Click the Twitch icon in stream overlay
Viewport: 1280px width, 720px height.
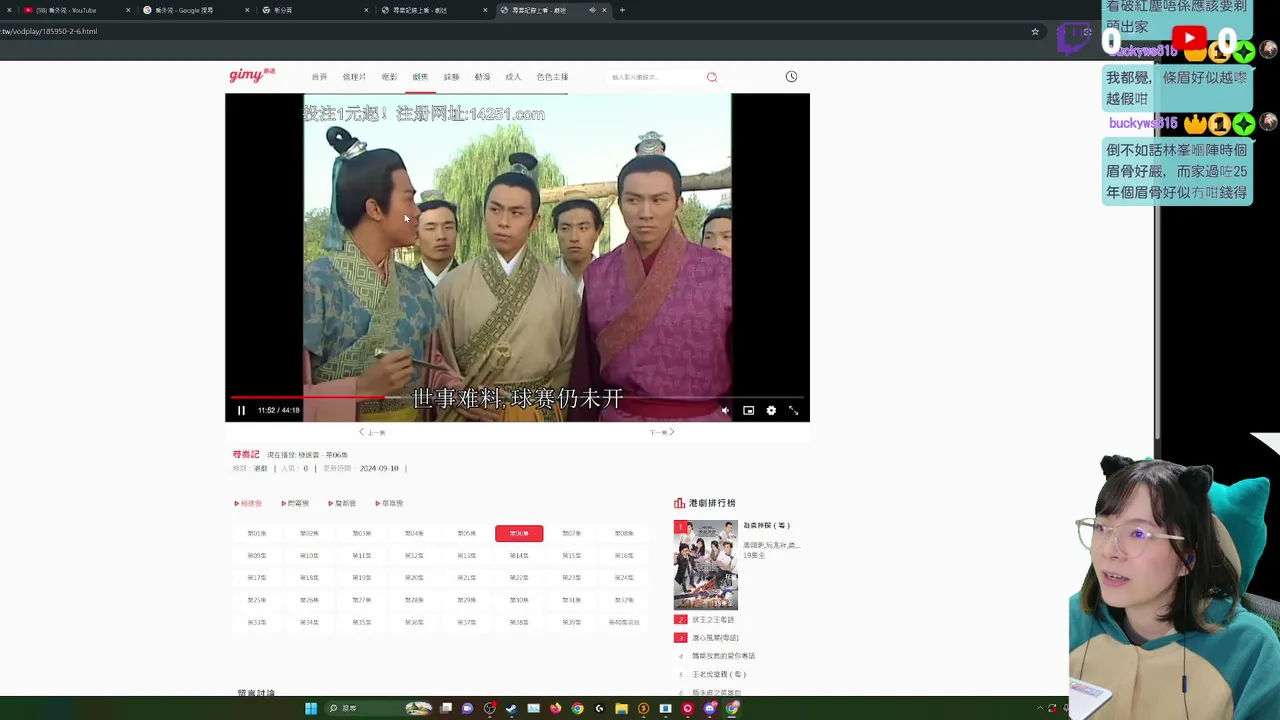click(1074, 40)
